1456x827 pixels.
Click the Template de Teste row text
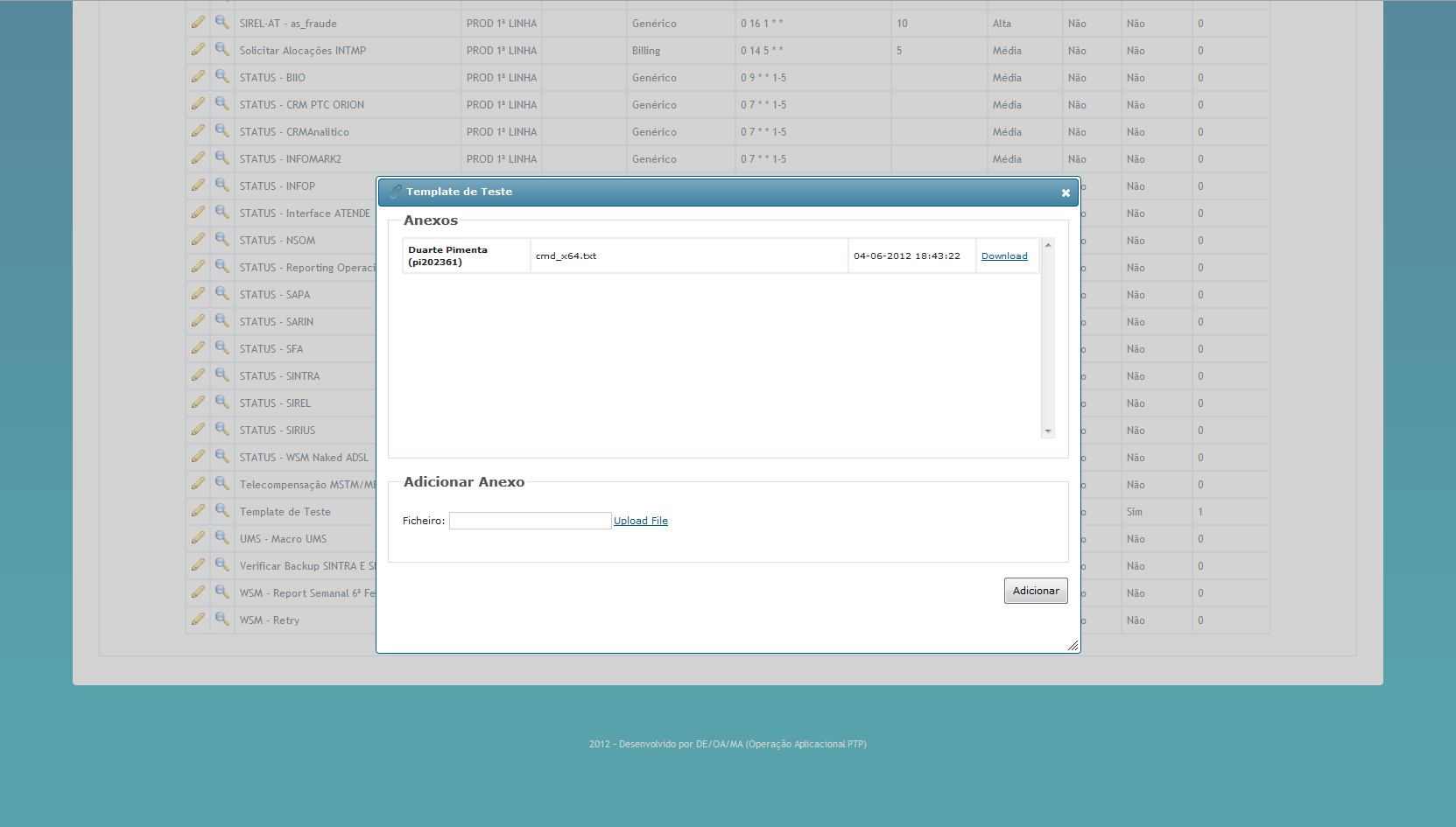coord(285,511)
